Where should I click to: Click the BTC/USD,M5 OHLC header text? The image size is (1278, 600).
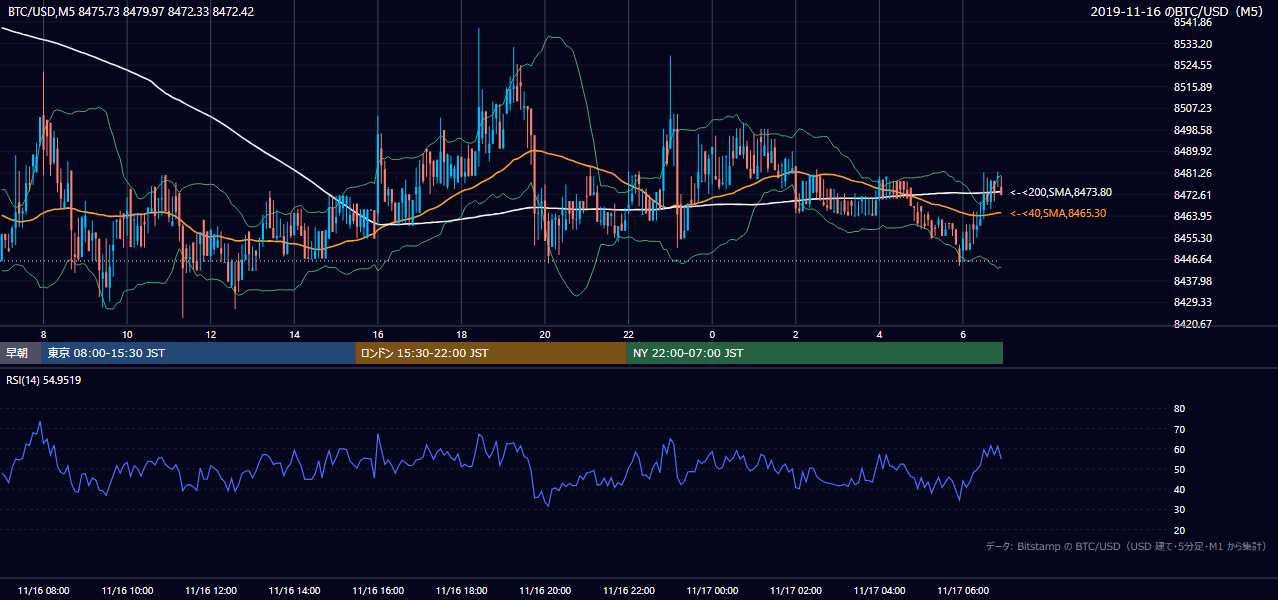coord(130,11)
